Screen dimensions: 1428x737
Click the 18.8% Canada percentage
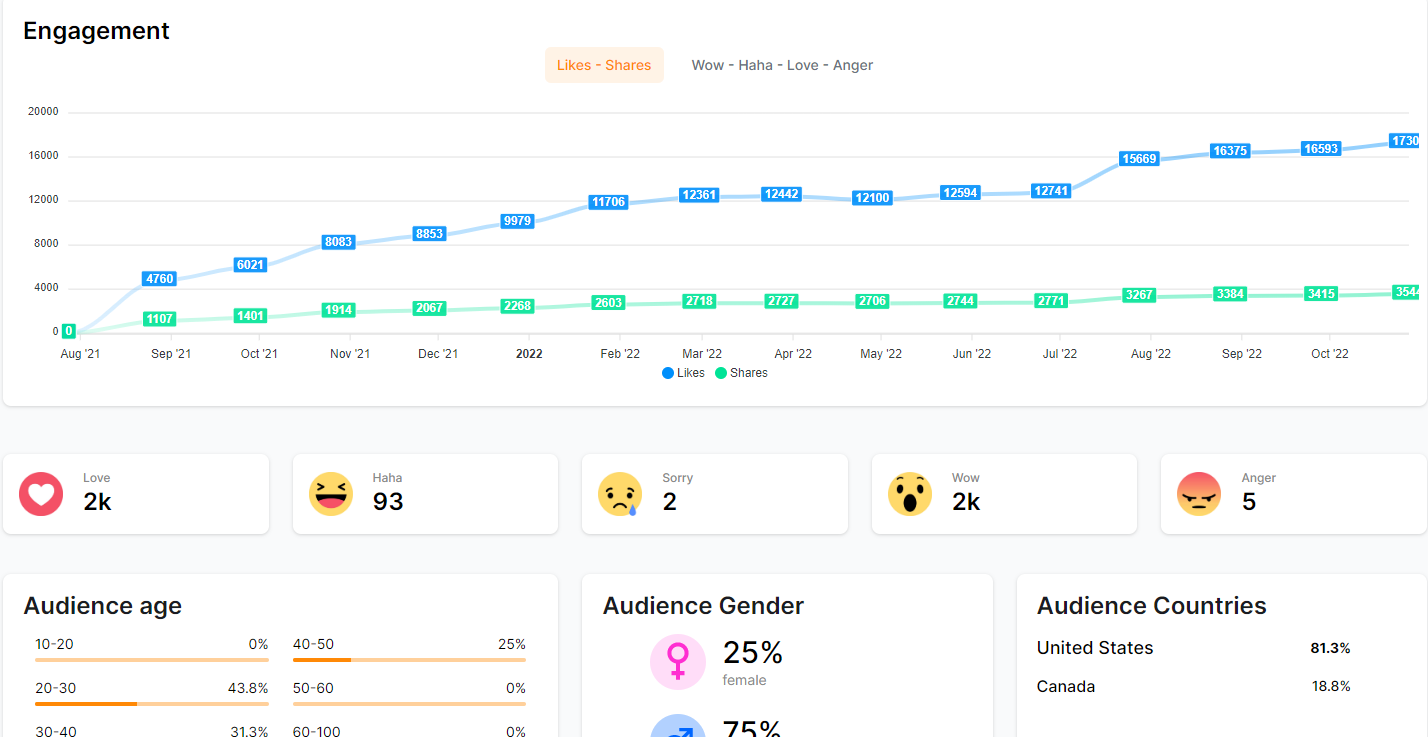click(x=1331, y=686)
